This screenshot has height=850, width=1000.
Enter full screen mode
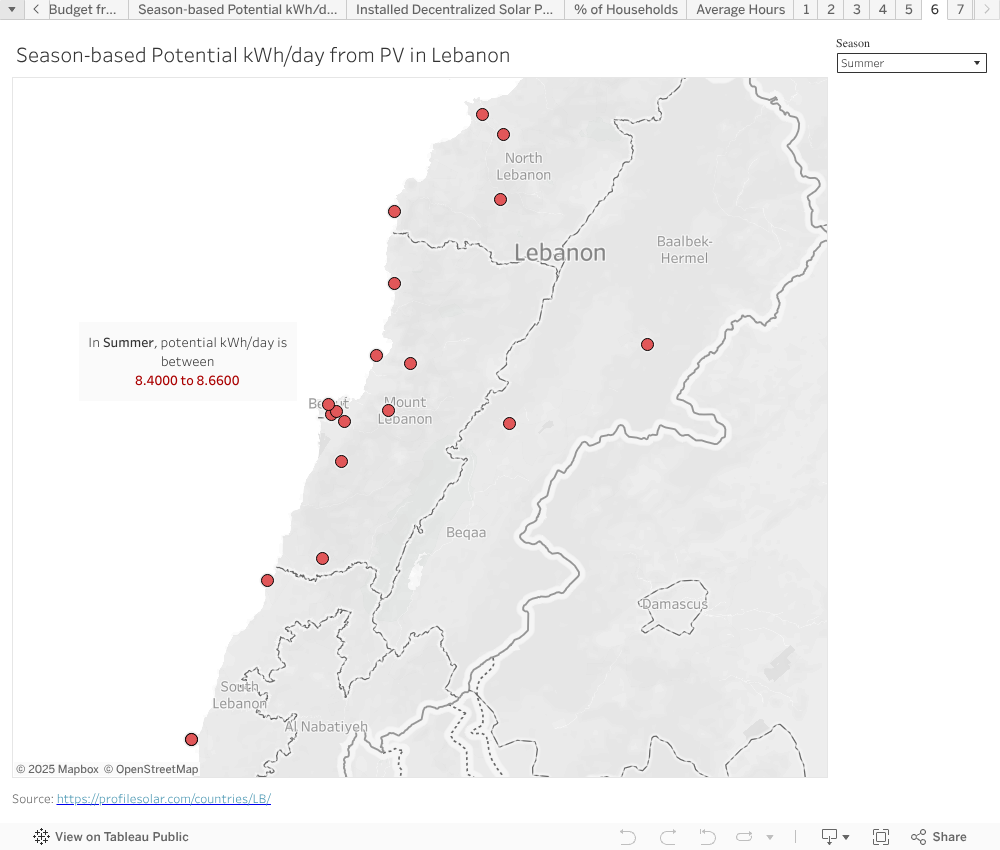click(881, 837)
